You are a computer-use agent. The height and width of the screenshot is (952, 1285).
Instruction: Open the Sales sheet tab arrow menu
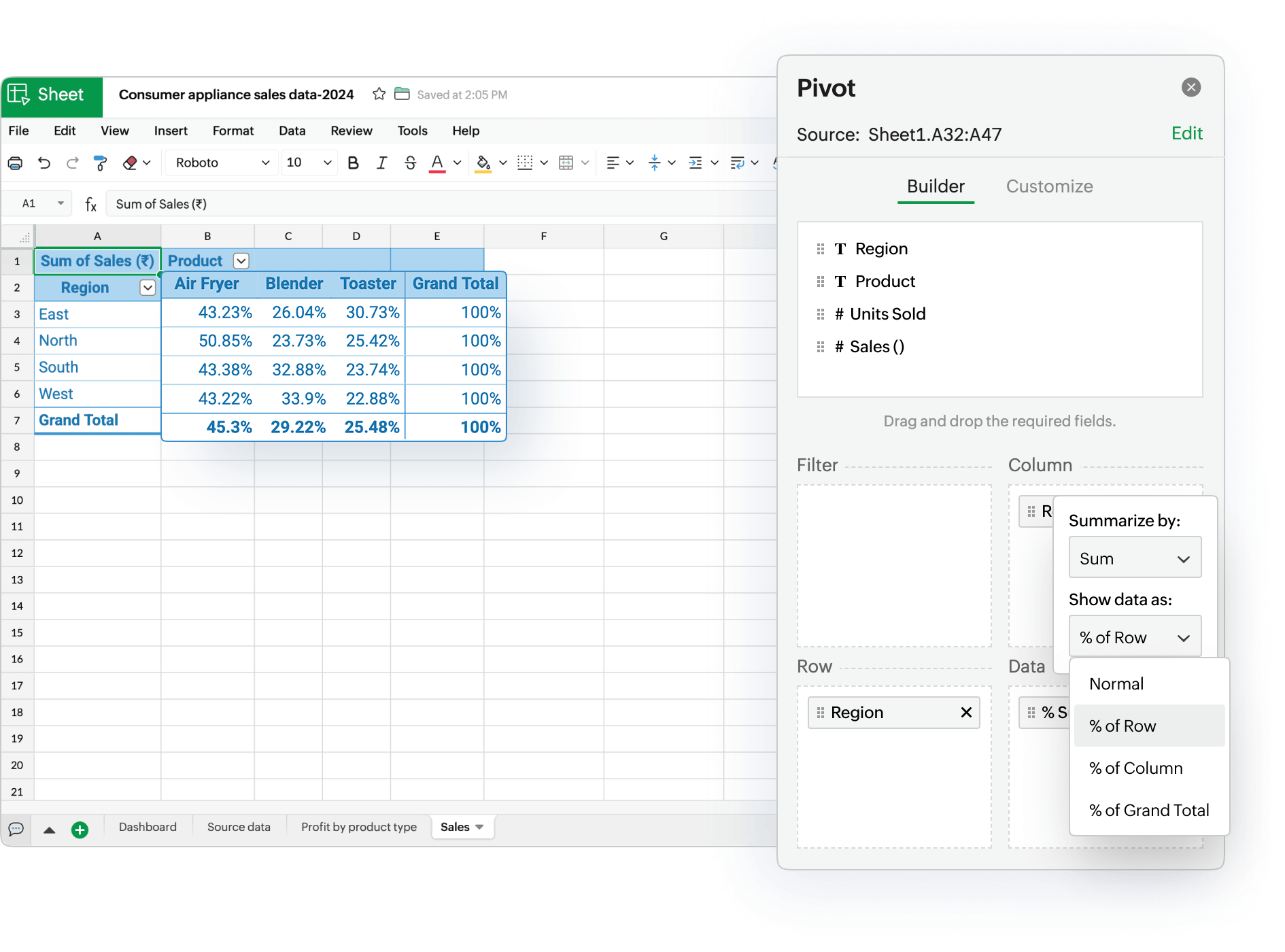480,827
